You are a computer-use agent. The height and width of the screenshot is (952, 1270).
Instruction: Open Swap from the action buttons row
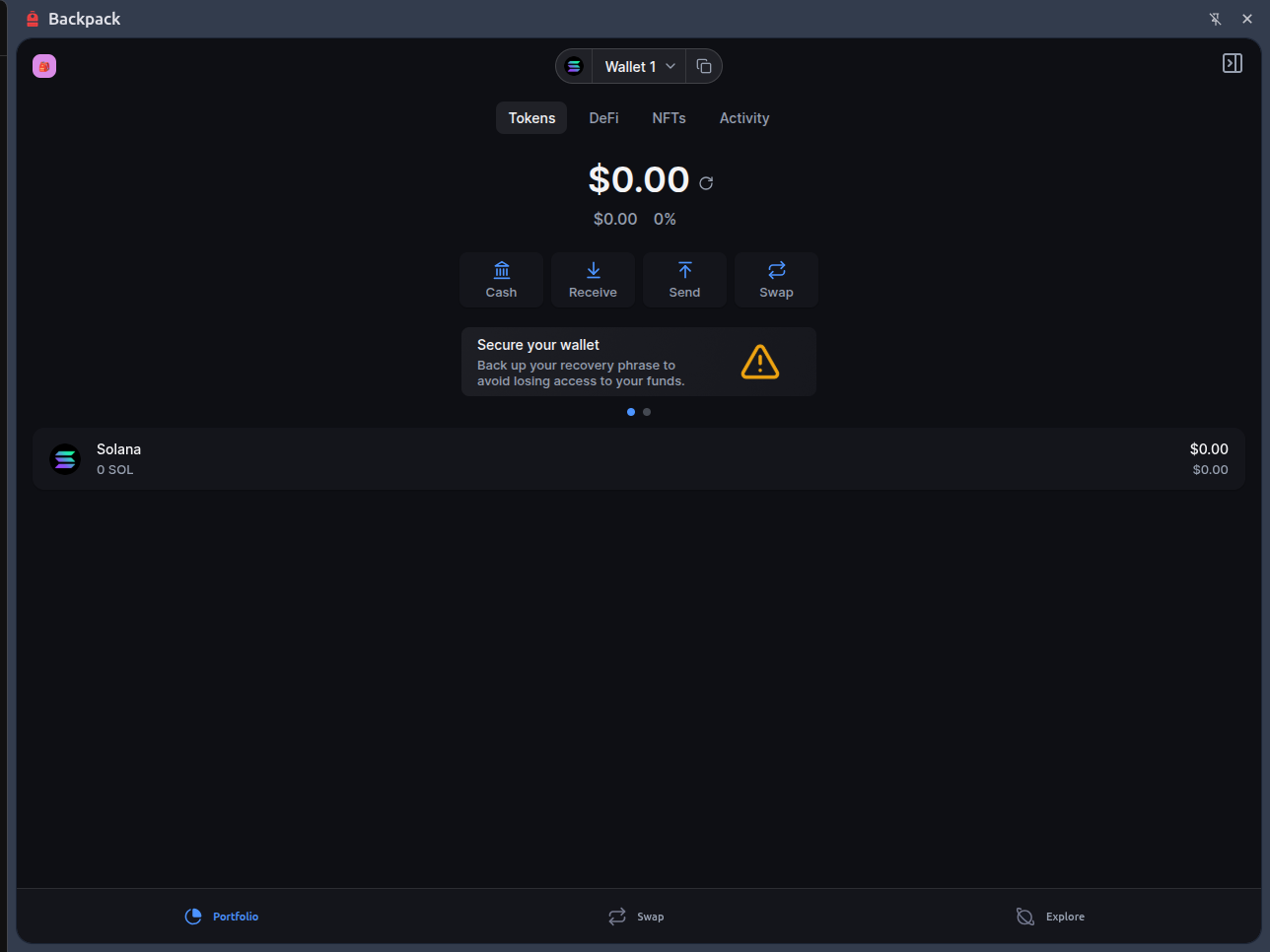coord(776,280)
